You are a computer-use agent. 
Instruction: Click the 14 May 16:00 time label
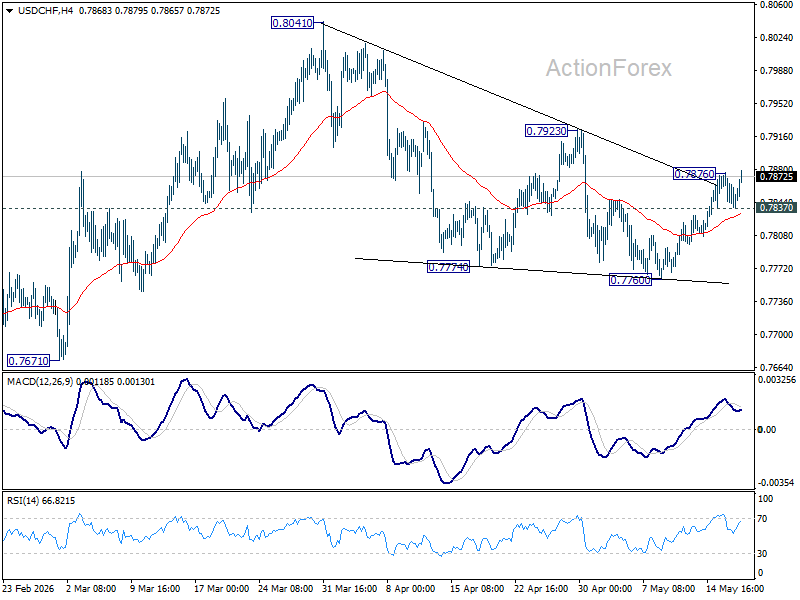click(x=735, y=588)
